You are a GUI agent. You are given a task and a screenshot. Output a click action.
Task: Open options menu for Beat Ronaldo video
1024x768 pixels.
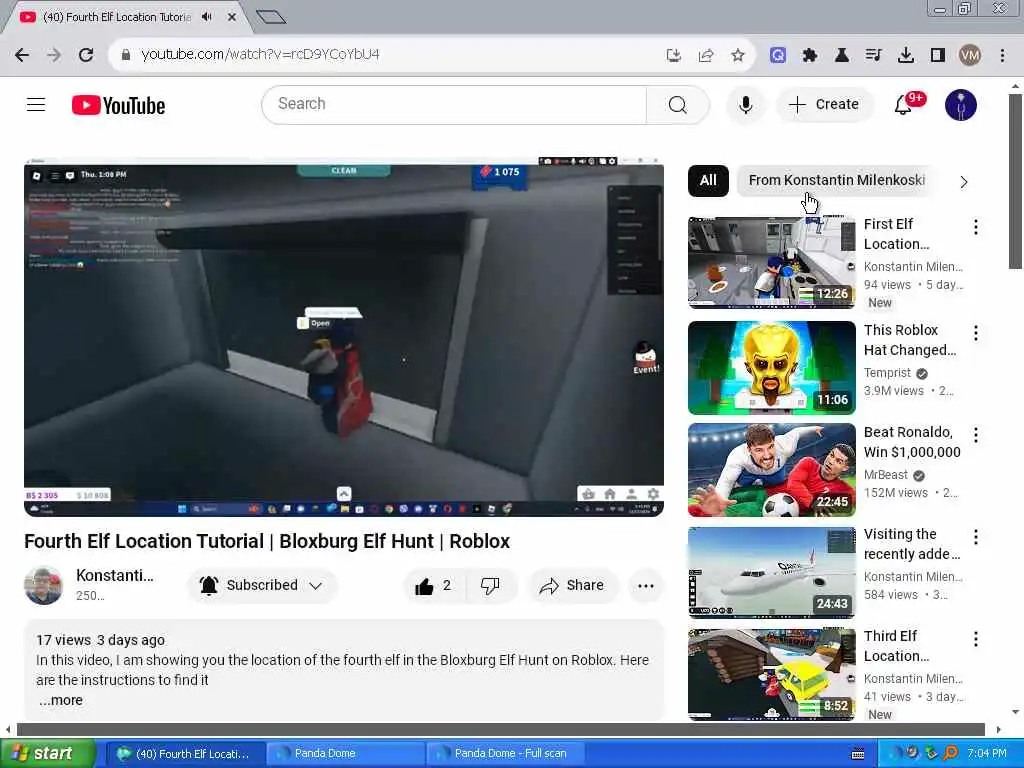point(976,435)
